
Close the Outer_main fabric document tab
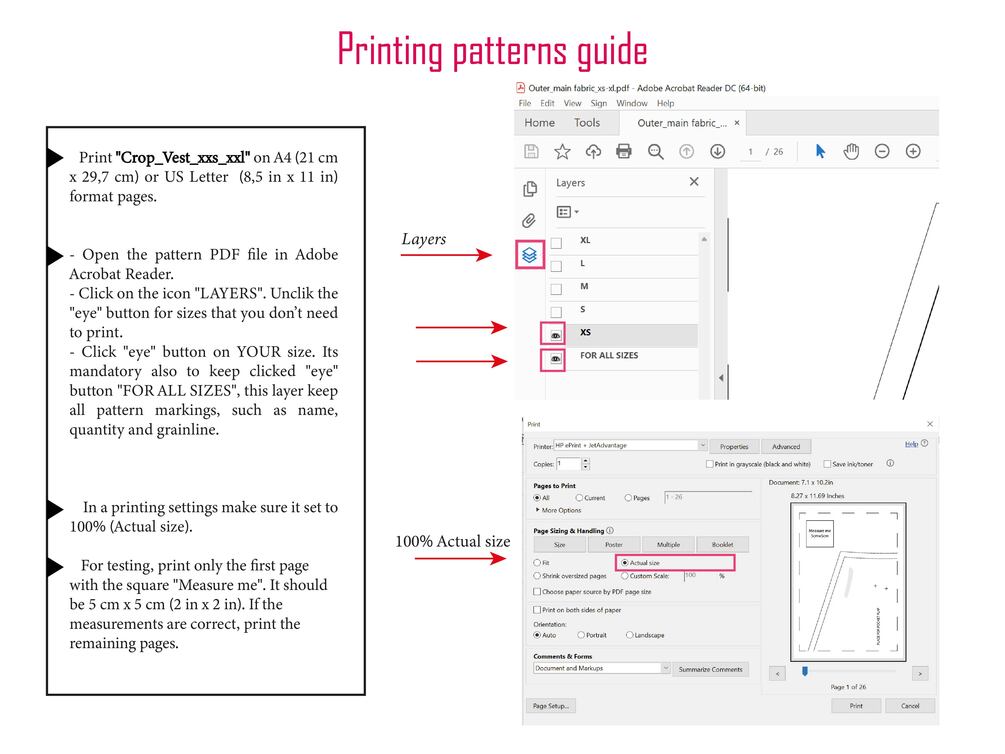[737, 122]
